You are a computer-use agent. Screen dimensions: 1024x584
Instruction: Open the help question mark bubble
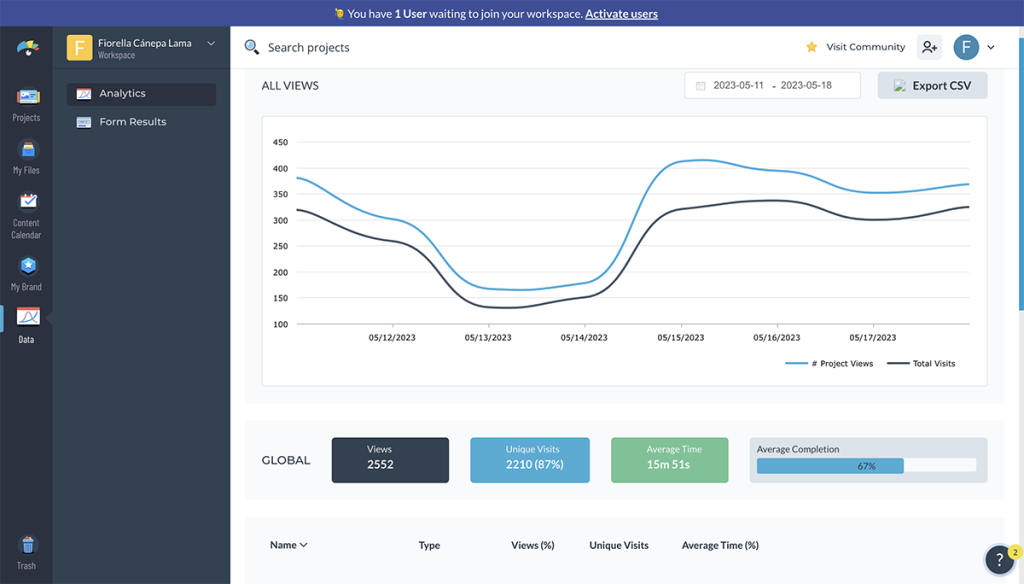[999, 560]
